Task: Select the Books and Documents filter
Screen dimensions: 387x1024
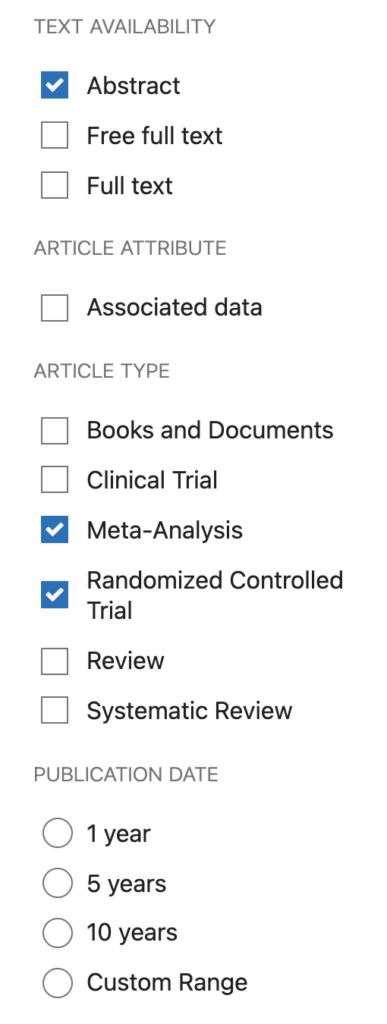Action: coord(54,430)
